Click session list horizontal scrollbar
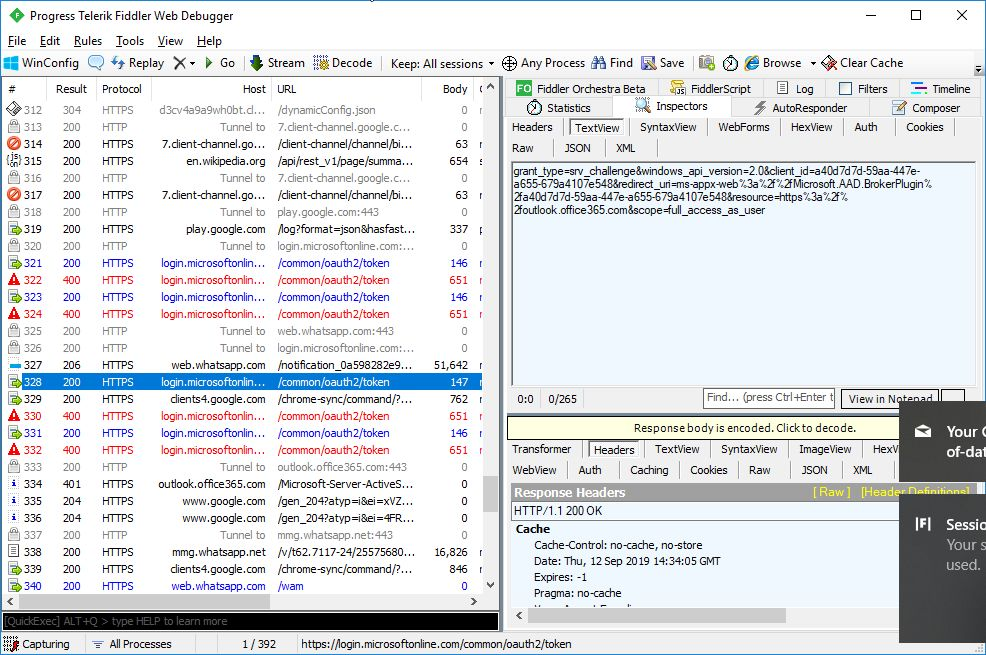 tap(143, 602)
